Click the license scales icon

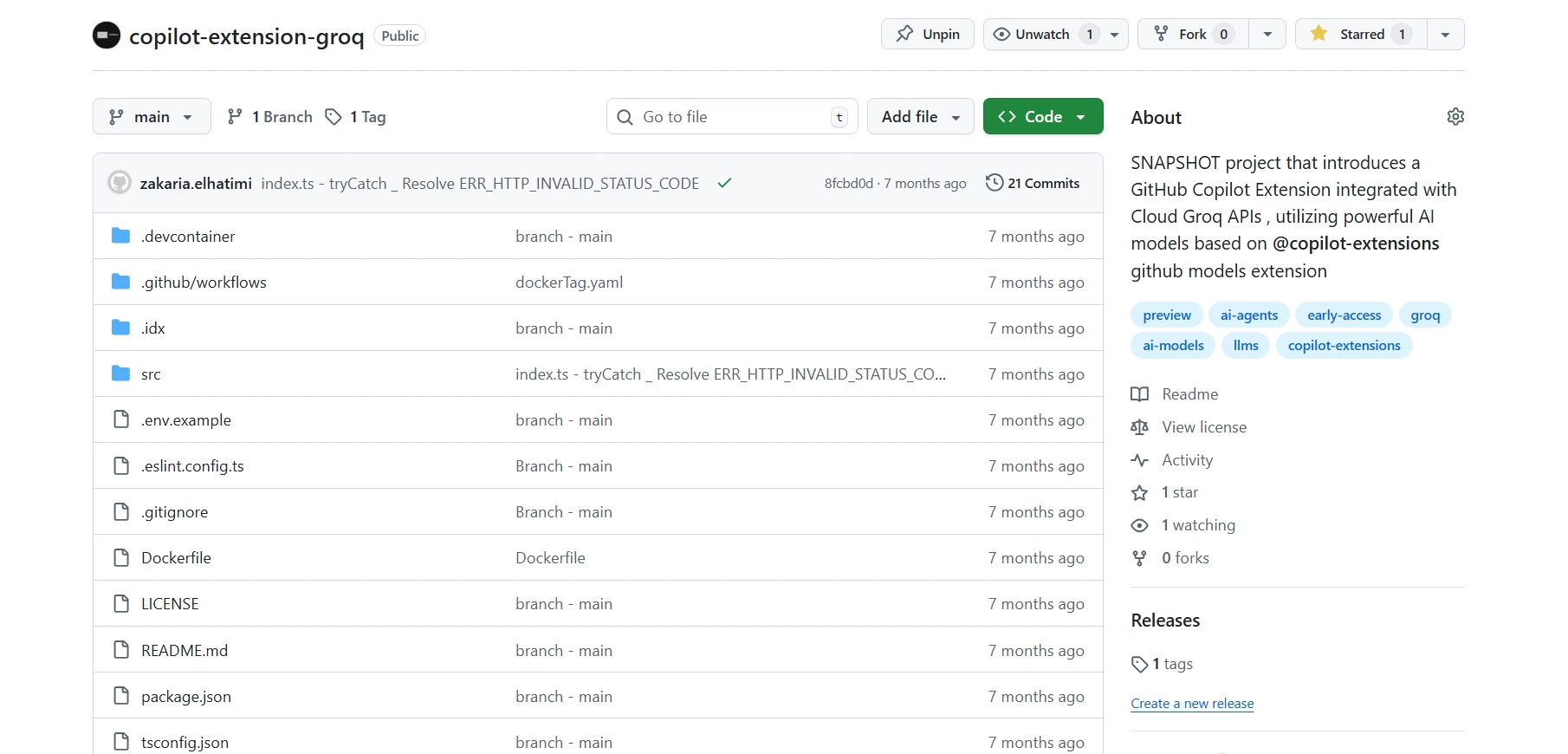pyautogui.click(x=1140, y=427)
